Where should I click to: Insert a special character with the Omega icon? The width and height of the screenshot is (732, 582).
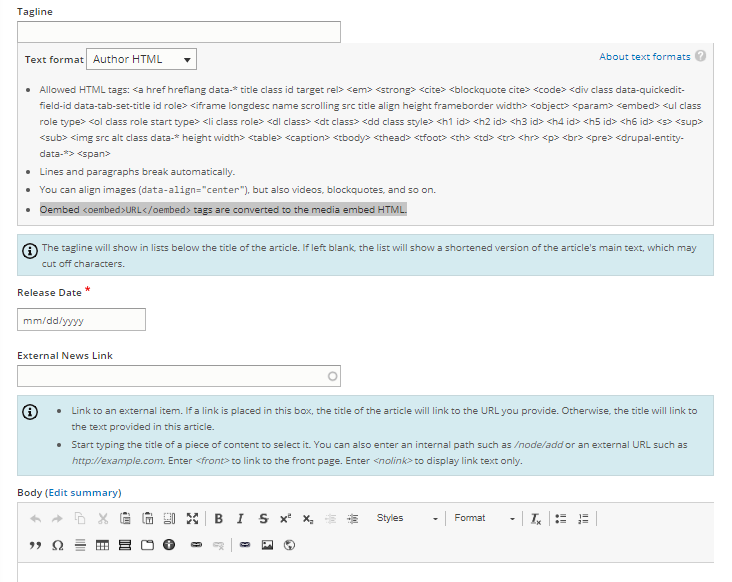click(x=57, y=545)
